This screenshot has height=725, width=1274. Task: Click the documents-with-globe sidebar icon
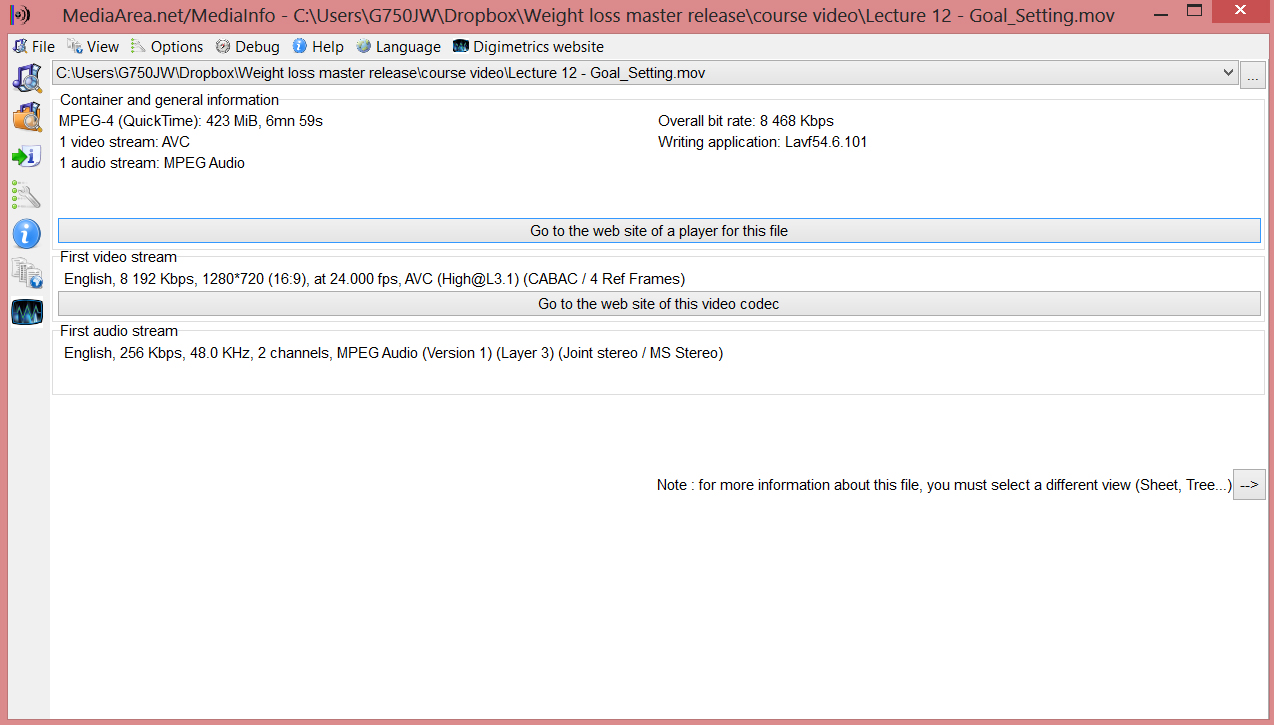26,273
